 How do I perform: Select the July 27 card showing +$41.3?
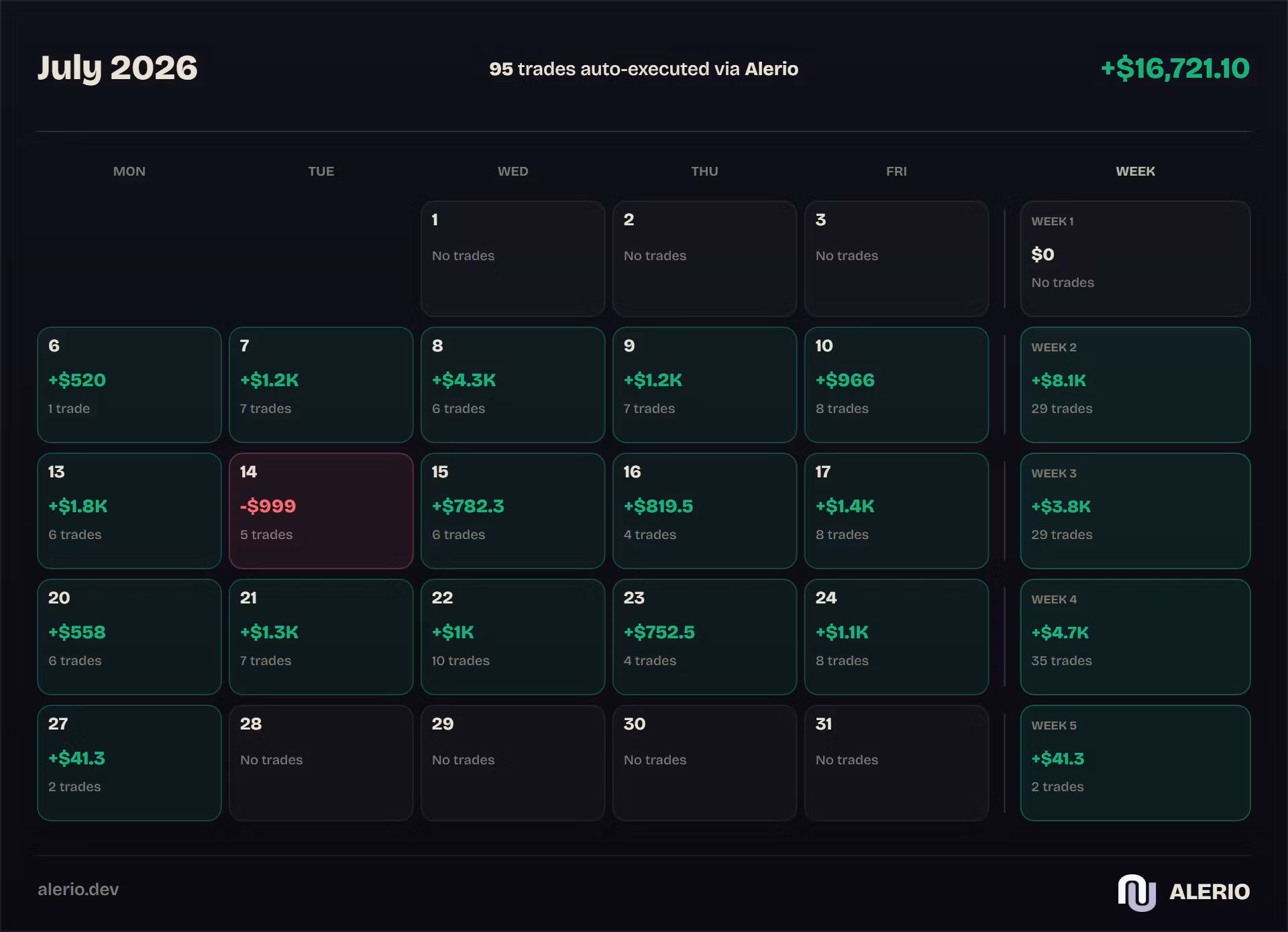coord(129,763)
